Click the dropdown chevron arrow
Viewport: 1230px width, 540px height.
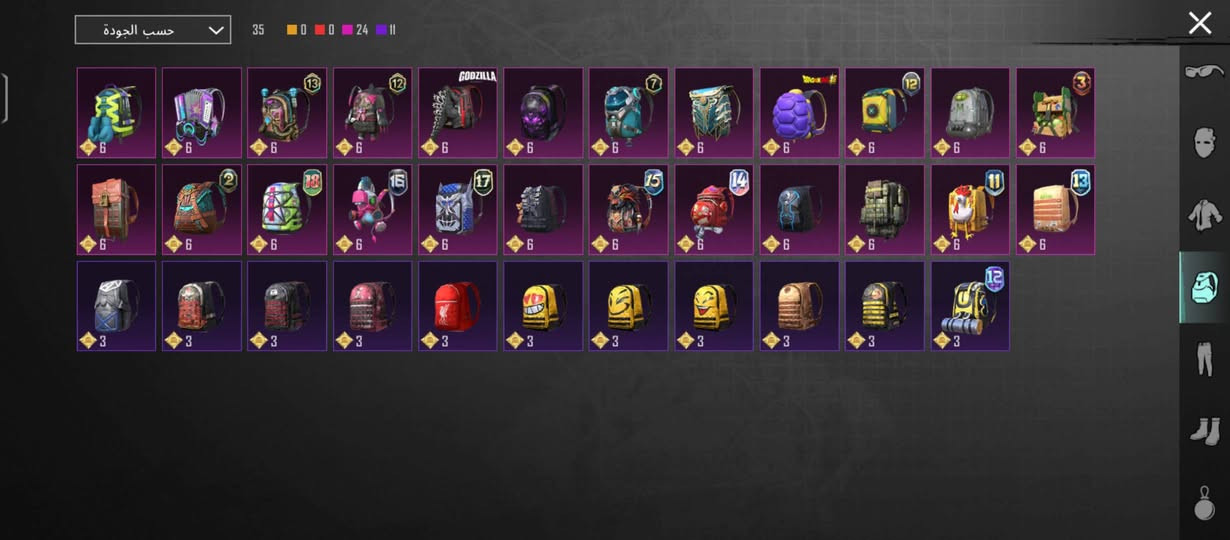click(216, 30)
